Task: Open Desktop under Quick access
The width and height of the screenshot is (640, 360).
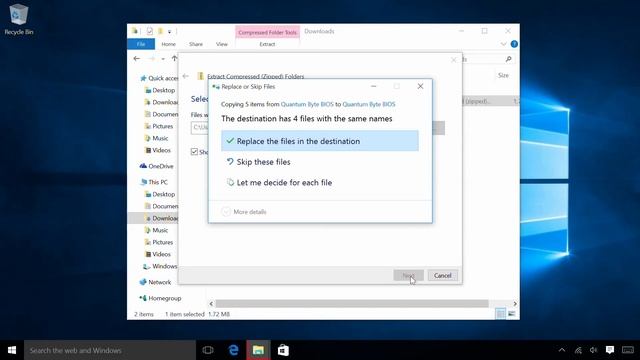Action: (160, 90)
